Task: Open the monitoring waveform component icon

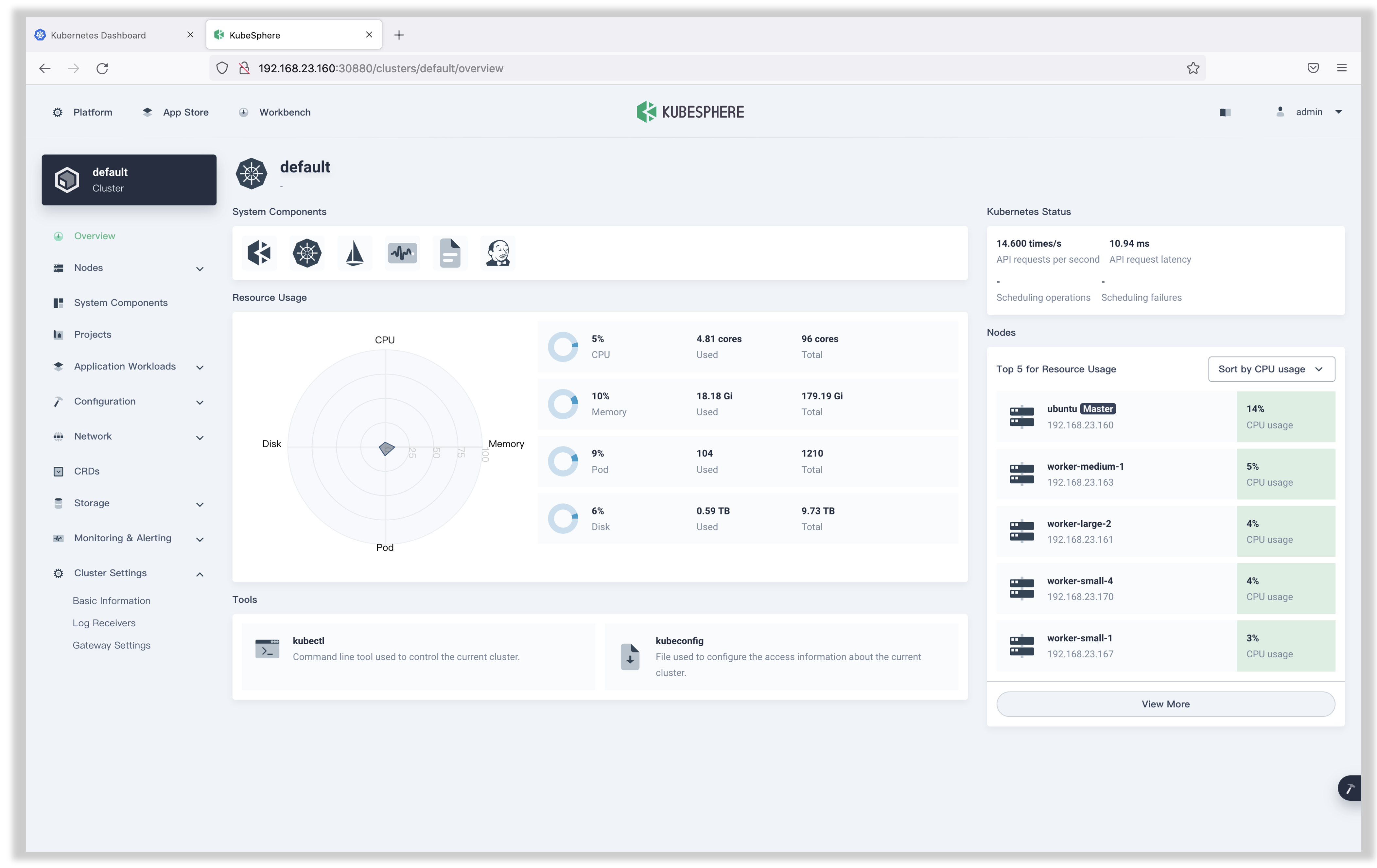Action: 403,253
